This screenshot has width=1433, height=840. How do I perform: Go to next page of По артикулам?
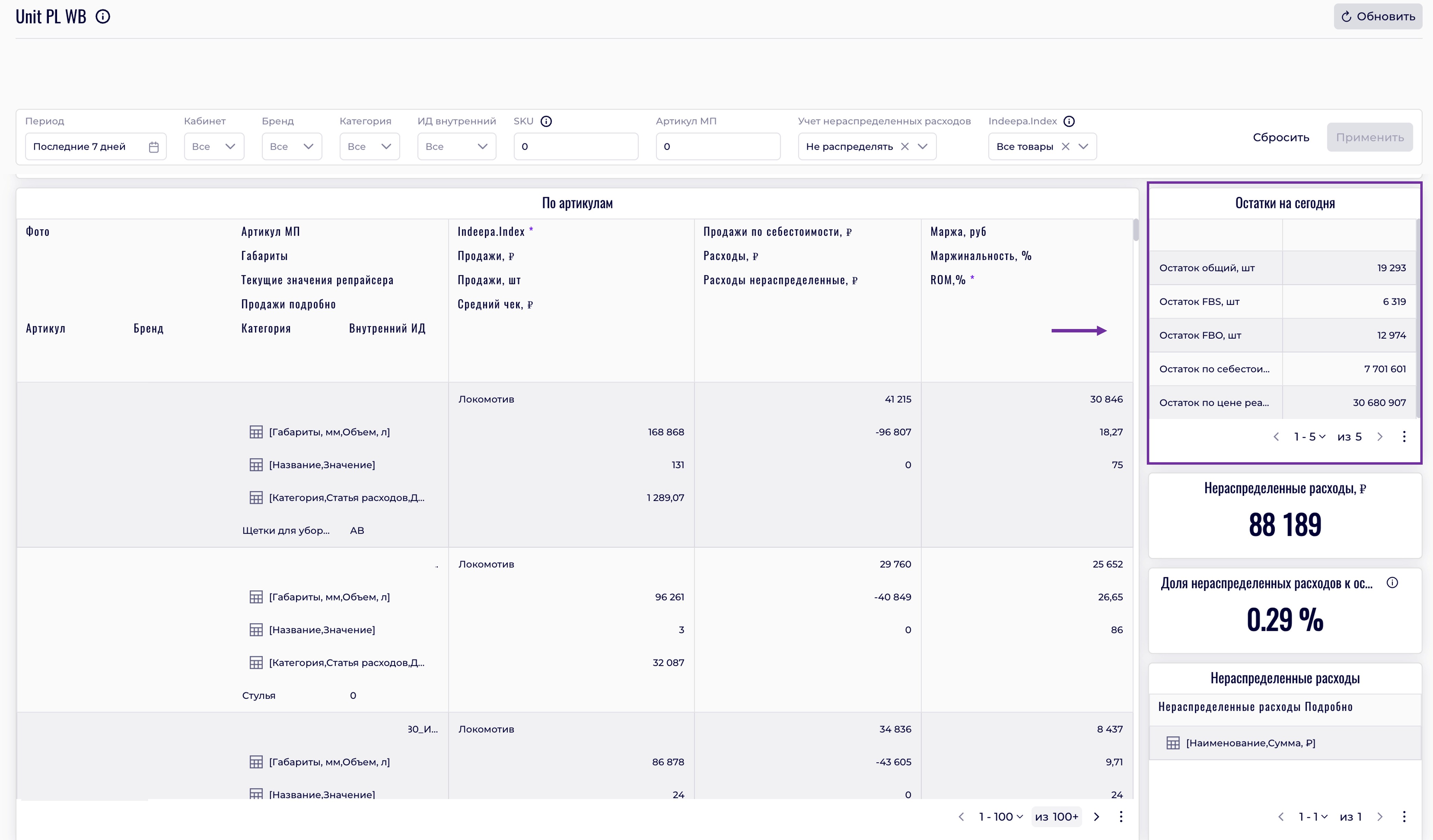coord(1096,817)
